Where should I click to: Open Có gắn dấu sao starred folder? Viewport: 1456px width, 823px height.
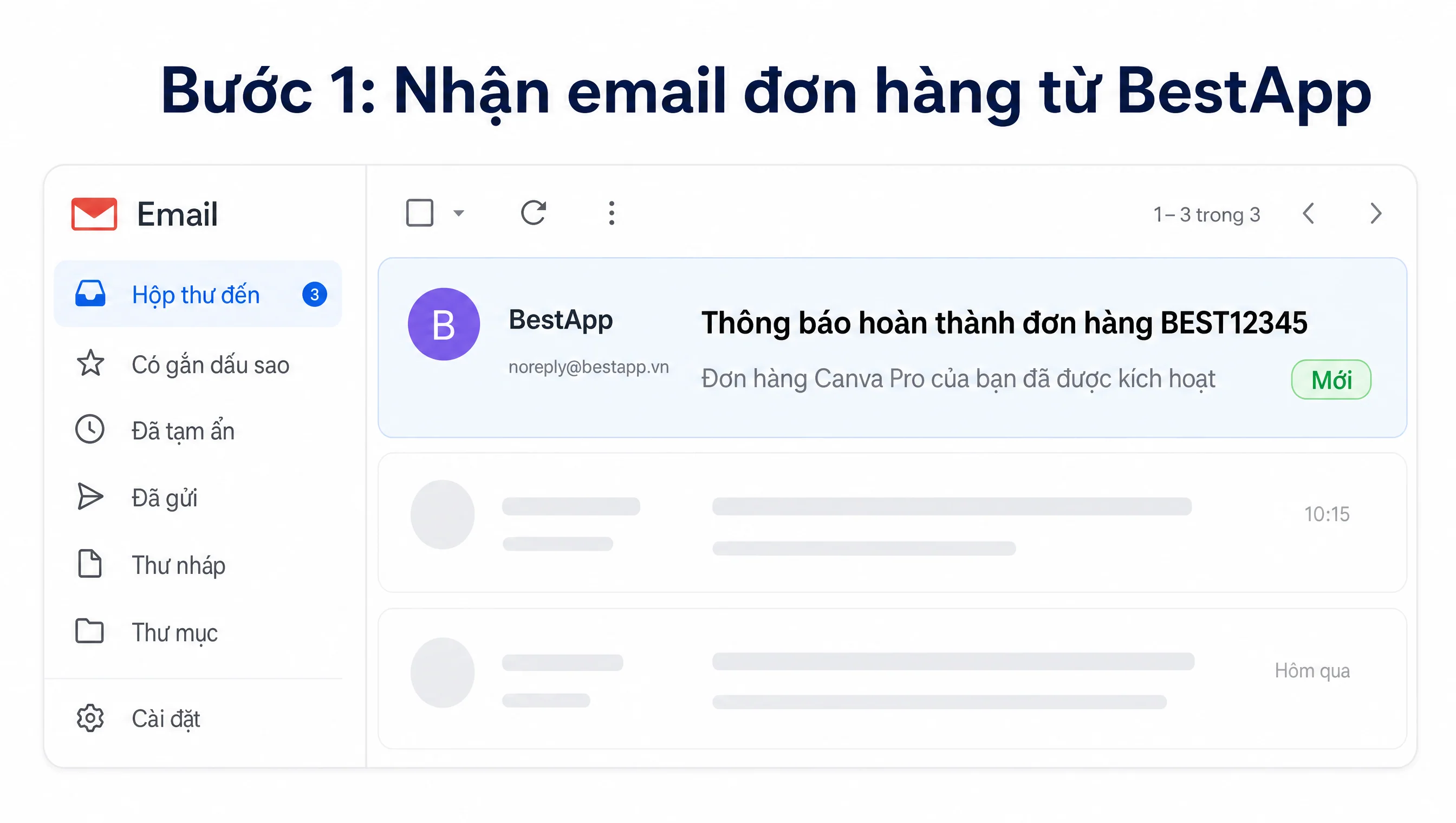coord(198,364)
